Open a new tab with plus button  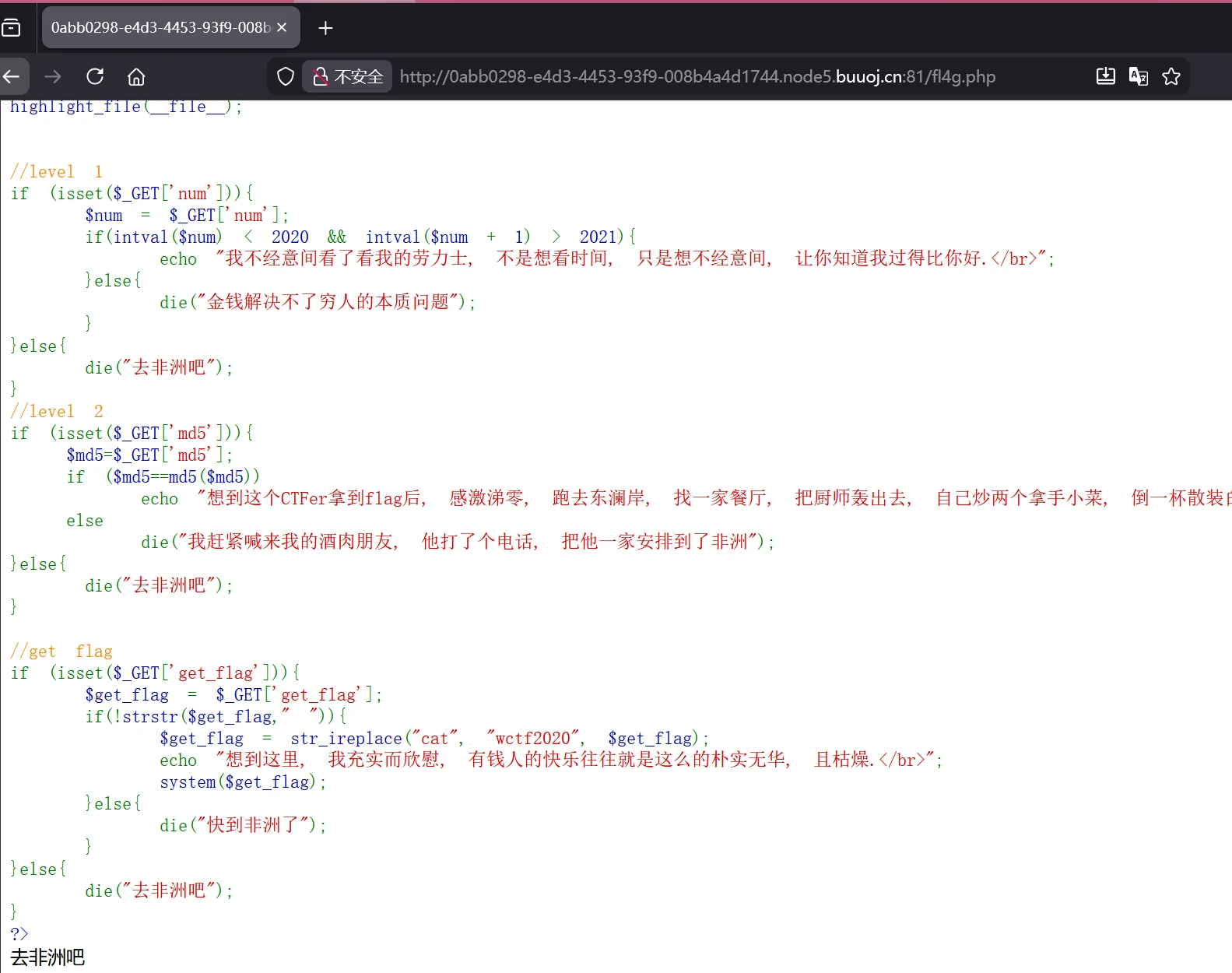(x=325, y=28)
